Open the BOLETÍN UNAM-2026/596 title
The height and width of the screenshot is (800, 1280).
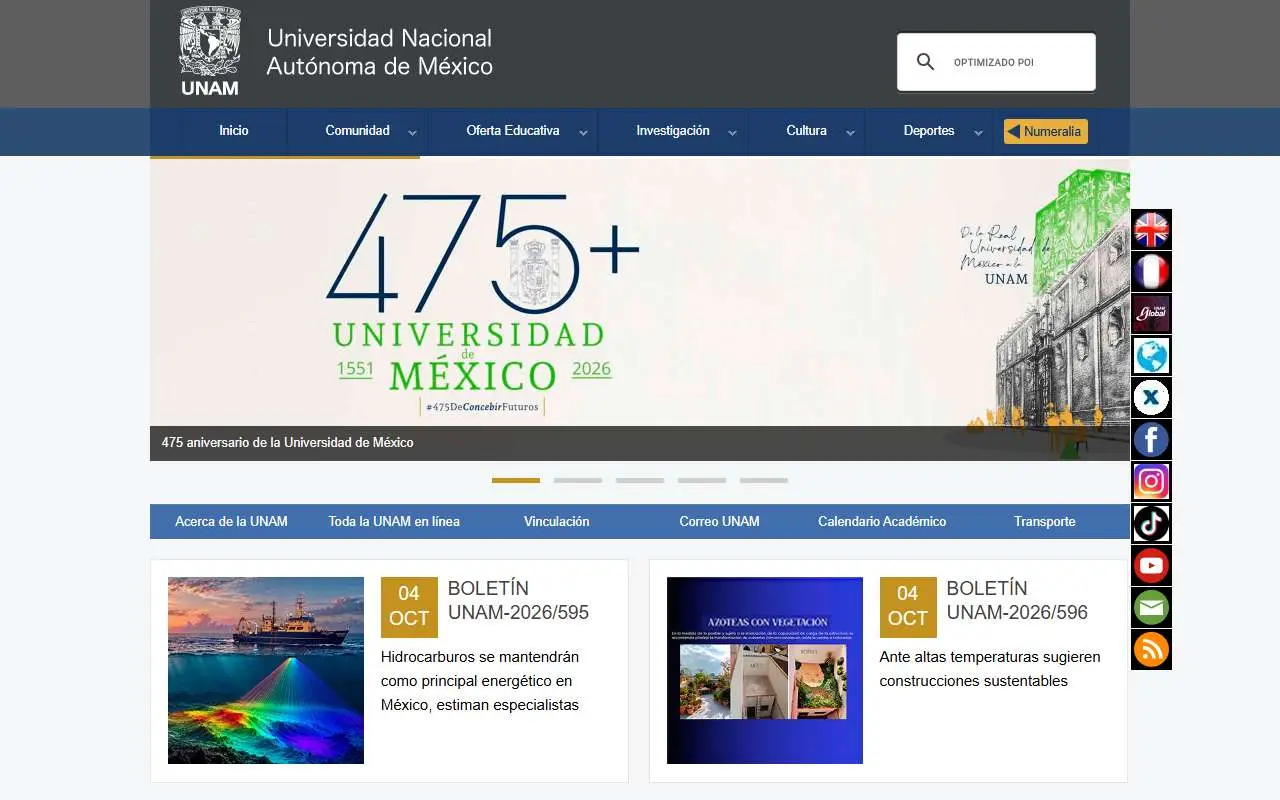point(1017,600)
